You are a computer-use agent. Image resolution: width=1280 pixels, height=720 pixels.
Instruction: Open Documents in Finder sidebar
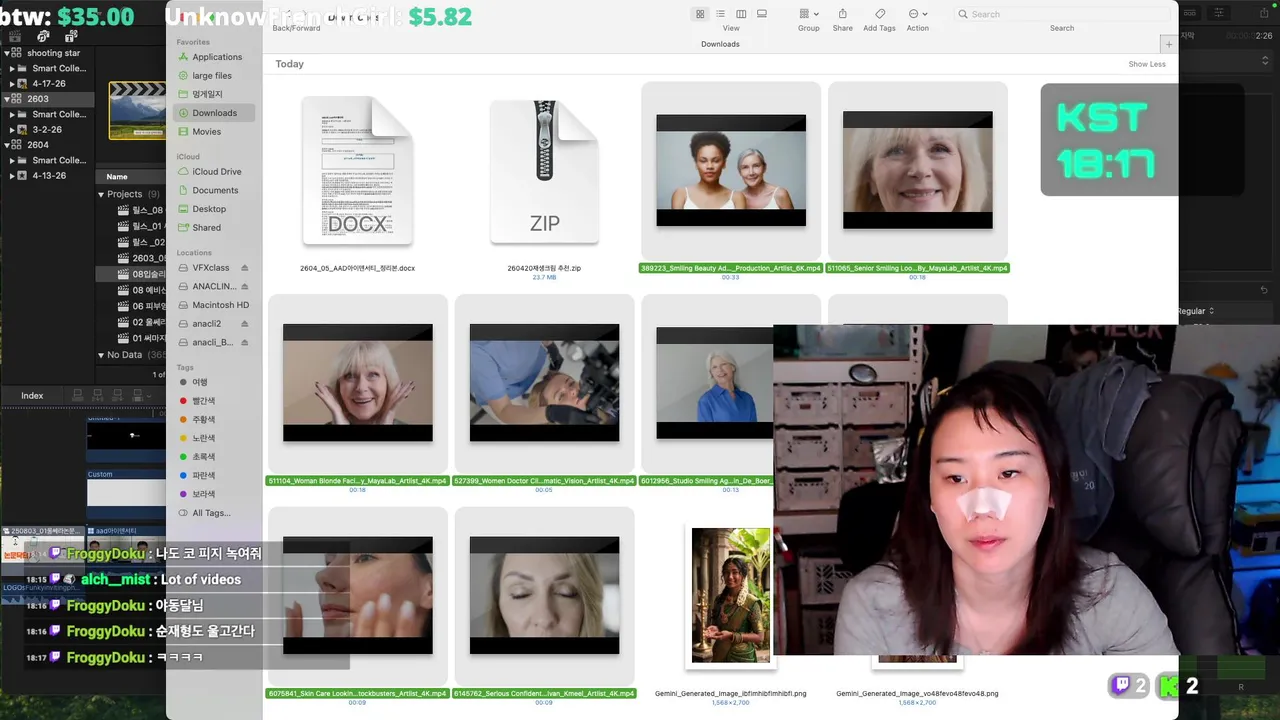click(x=215, y=191)
